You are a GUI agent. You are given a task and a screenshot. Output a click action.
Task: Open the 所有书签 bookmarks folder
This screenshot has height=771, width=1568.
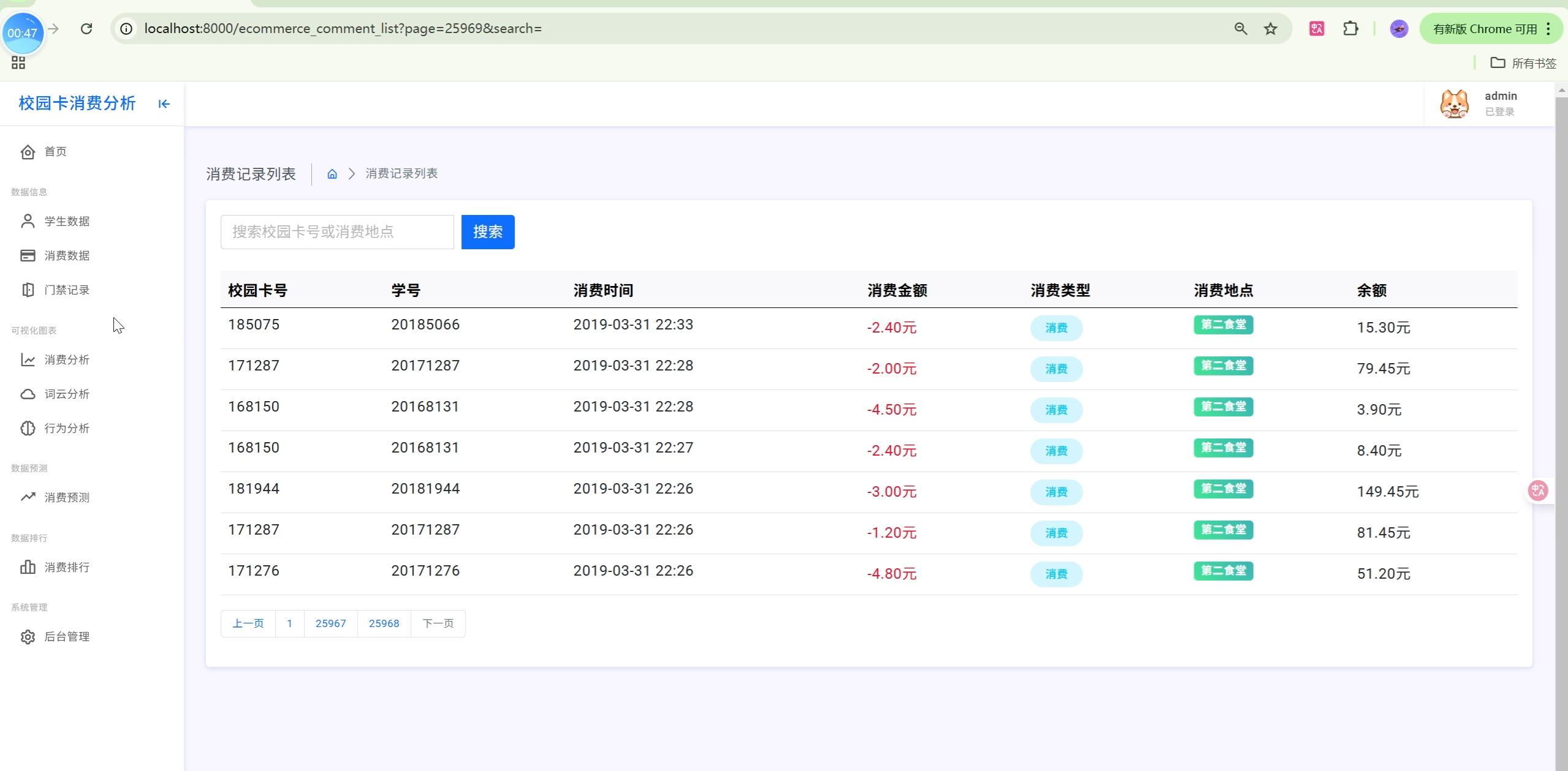(x=1523, y=63)
